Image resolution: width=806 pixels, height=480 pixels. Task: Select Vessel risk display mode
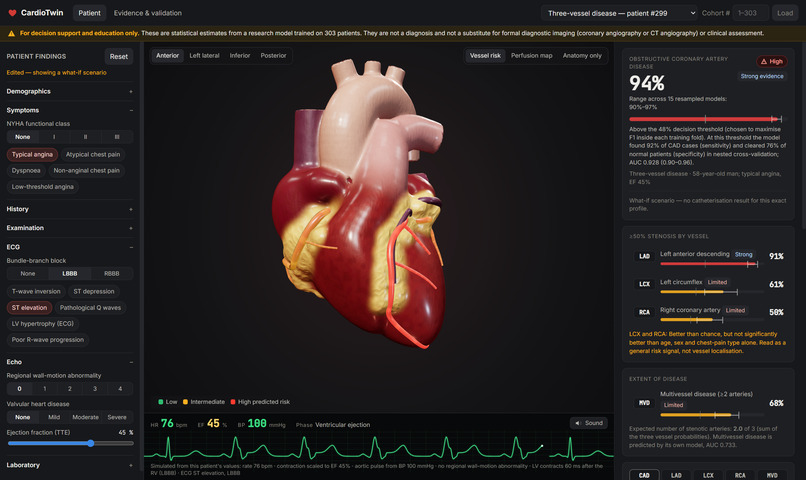[485, 56]
